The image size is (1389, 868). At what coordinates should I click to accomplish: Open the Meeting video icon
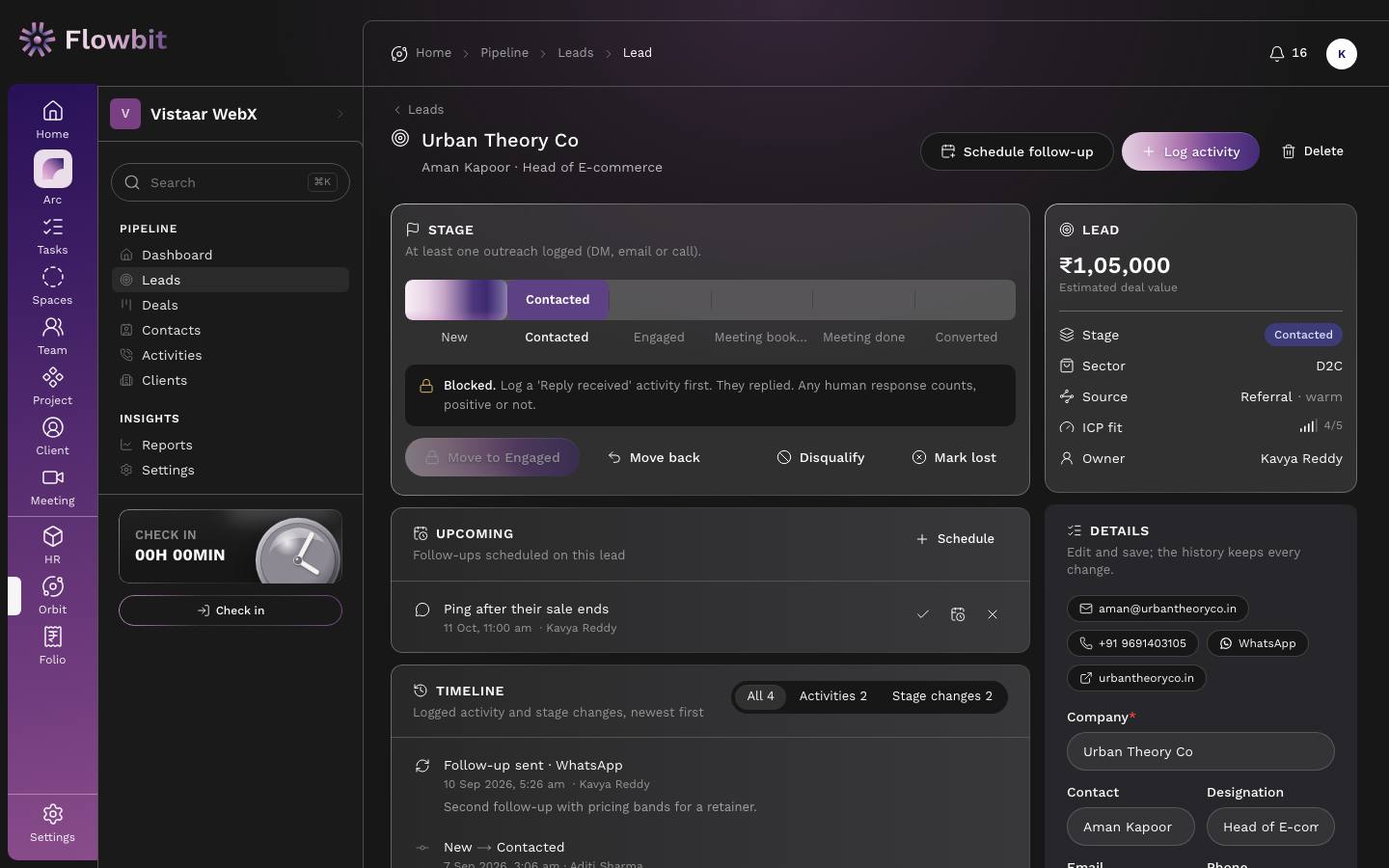[52, 486]
